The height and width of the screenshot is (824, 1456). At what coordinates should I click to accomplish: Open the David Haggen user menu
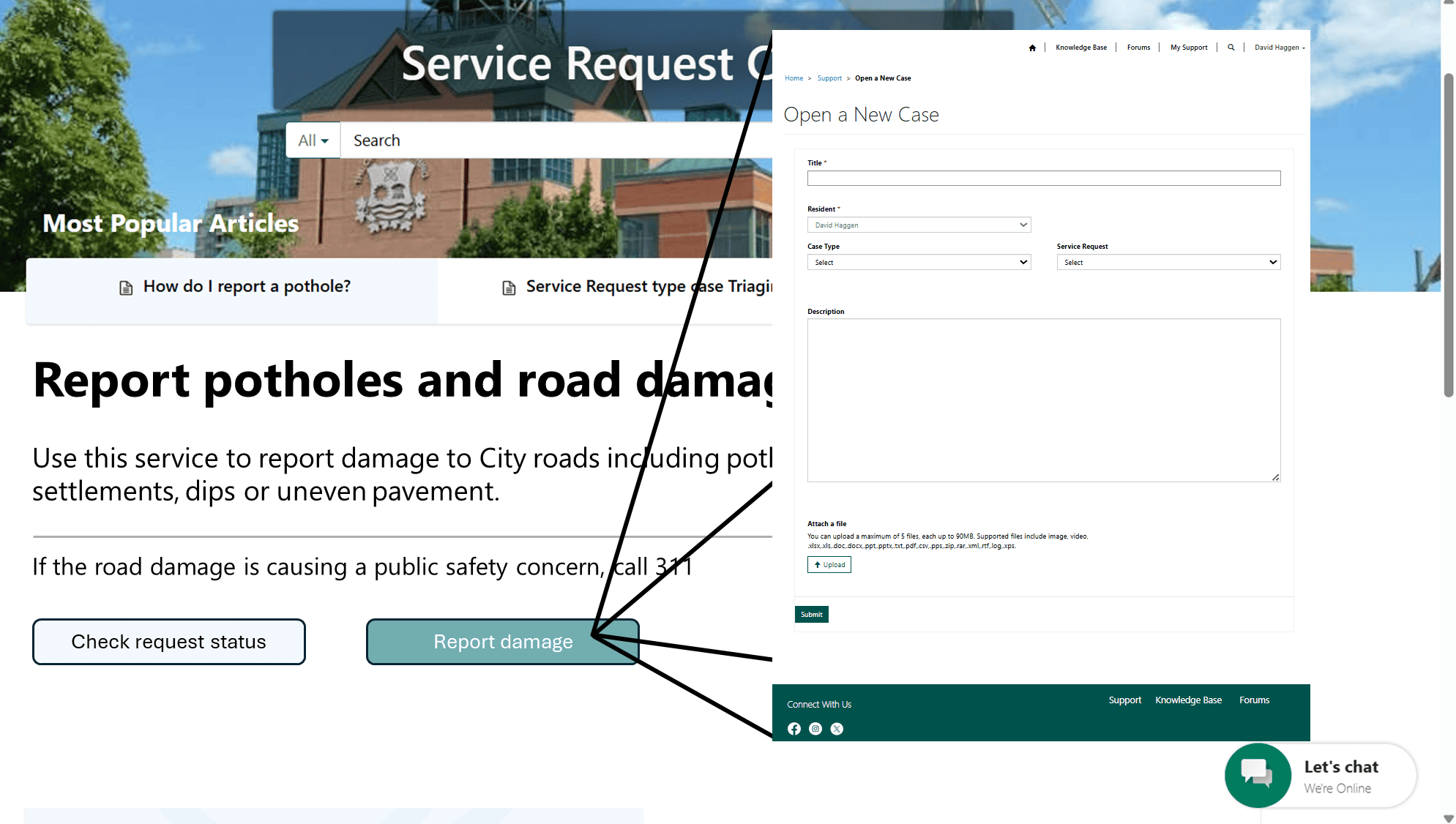click(1279, 48)
